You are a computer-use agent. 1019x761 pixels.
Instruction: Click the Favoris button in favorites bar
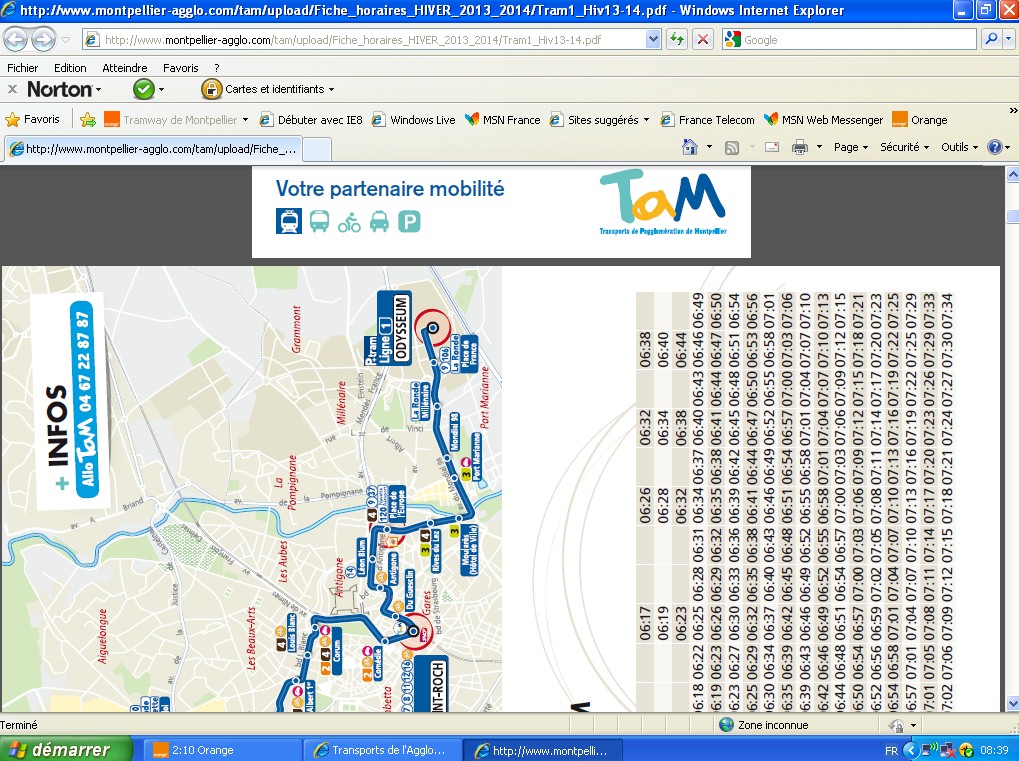pos(33,119)
